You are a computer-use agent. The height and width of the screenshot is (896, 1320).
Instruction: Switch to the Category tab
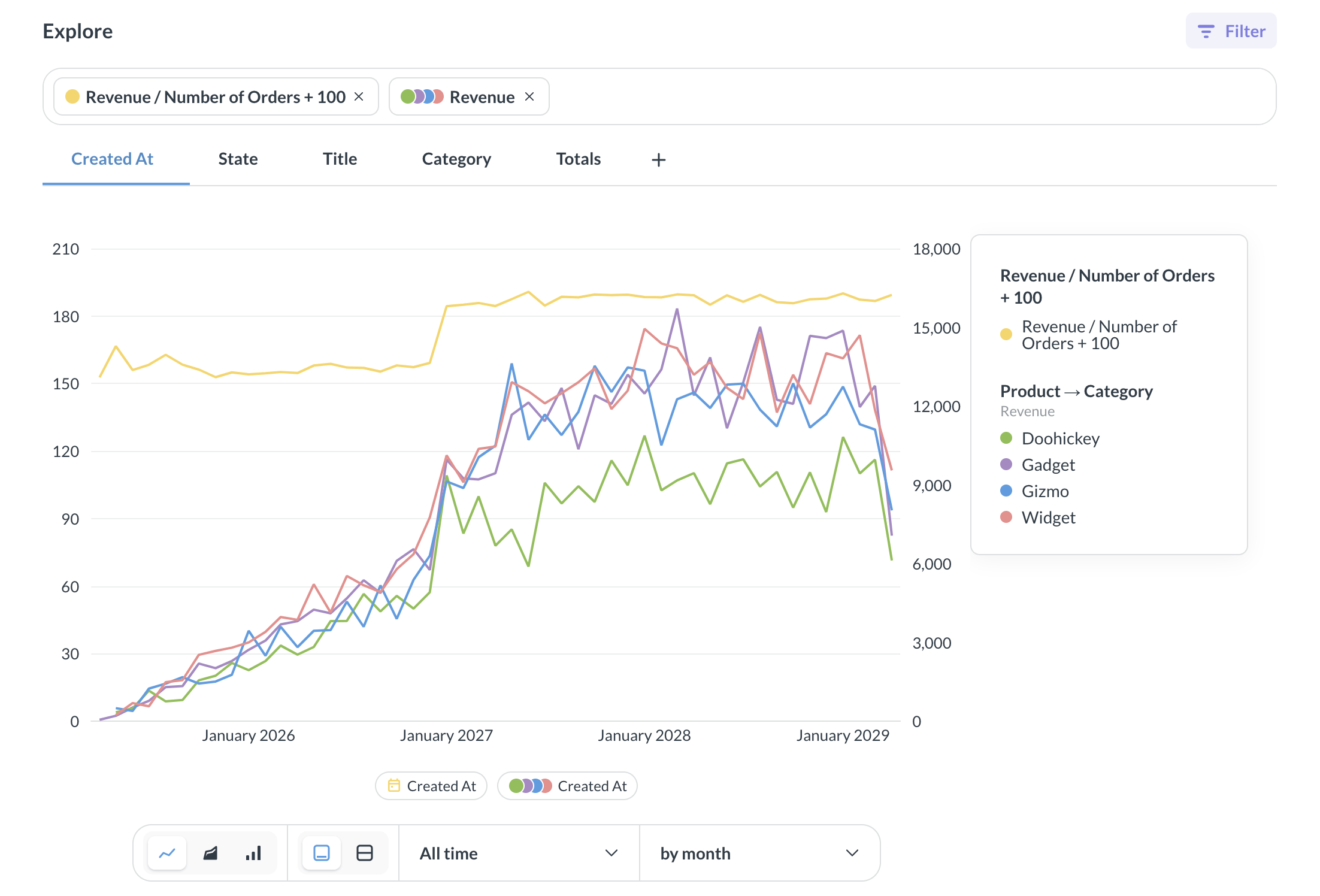pyautogui.click(x=456, y=159)
